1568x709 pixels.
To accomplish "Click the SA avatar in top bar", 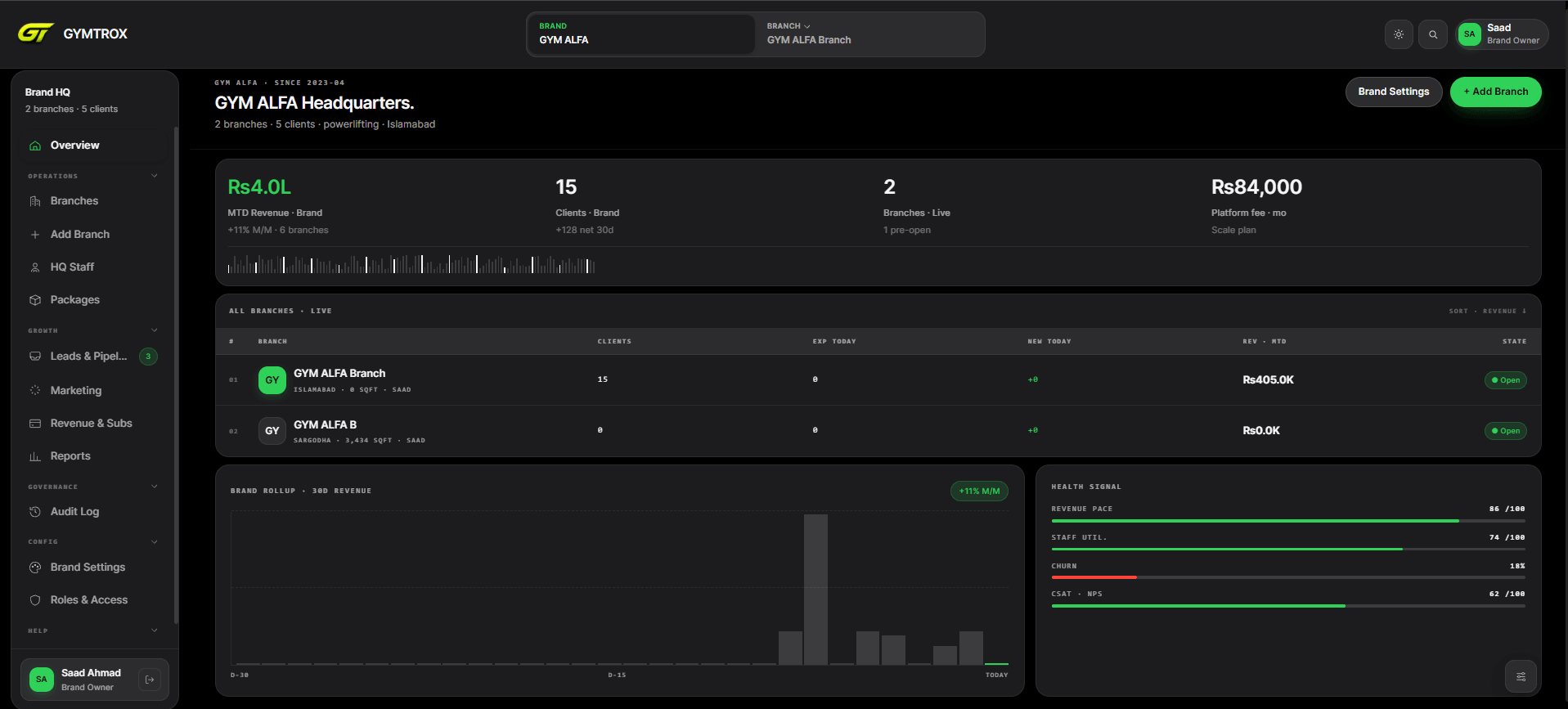I will tap(1470, 34).
